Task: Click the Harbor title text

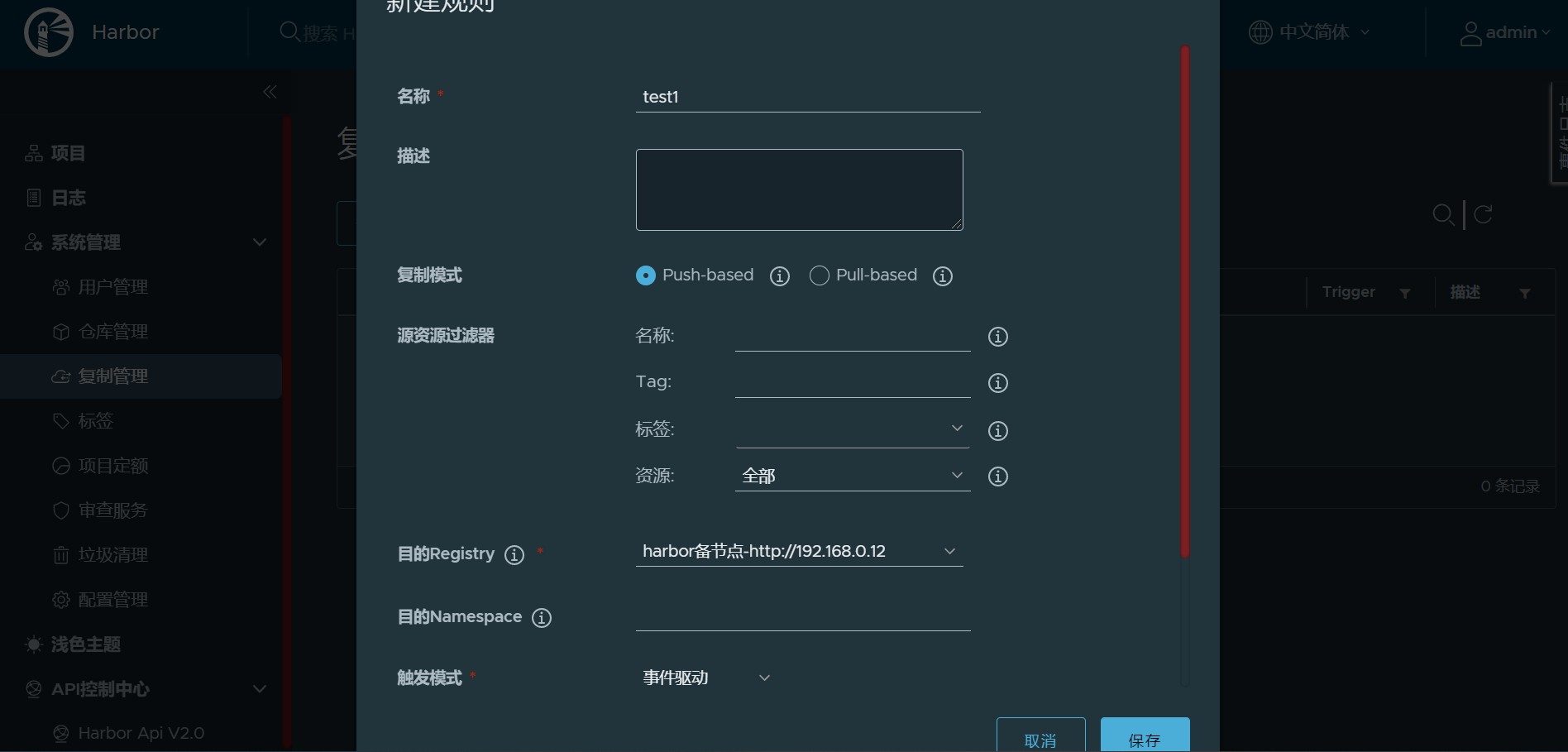Action: (x=126, y=32)
